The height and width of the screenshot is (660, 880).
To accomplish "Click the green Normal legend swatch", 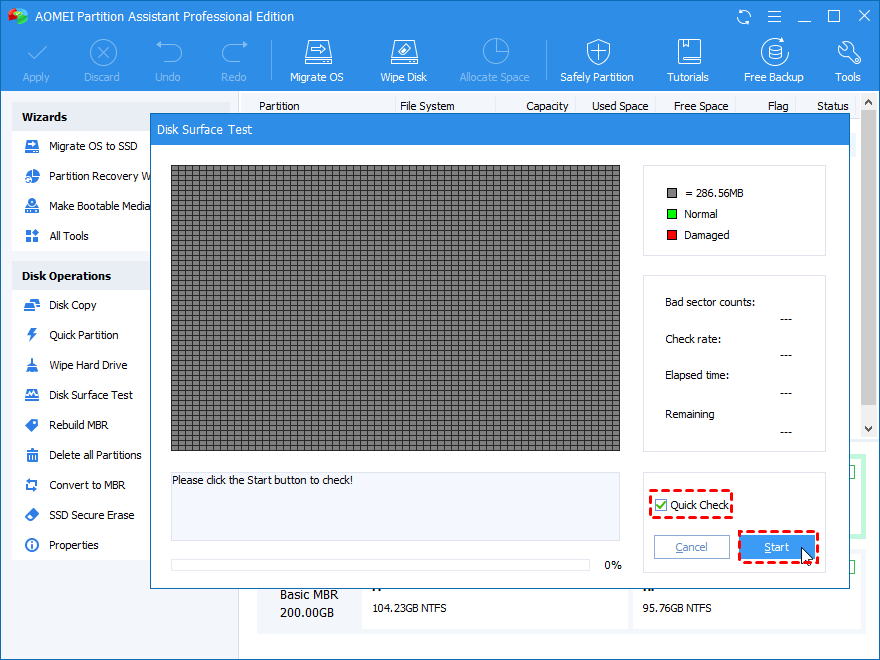I will click(672, 214).
